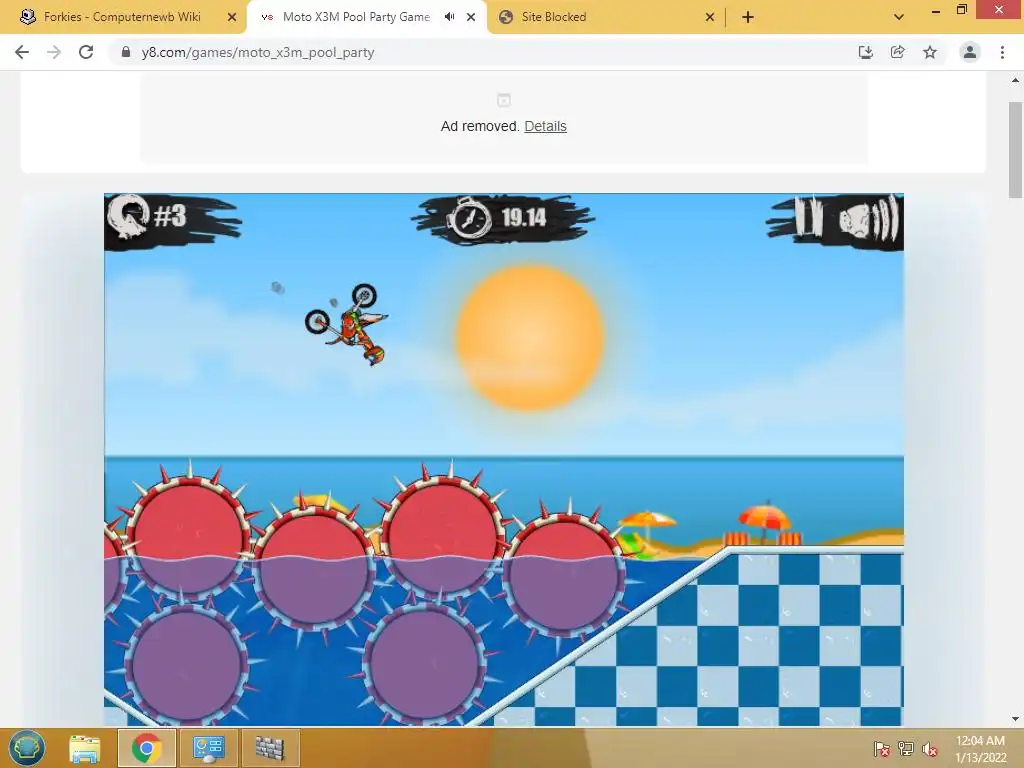The width and height of the screenshot is (1024, 768).
Task: Open a new browser tab
Action: pos(748,17)
